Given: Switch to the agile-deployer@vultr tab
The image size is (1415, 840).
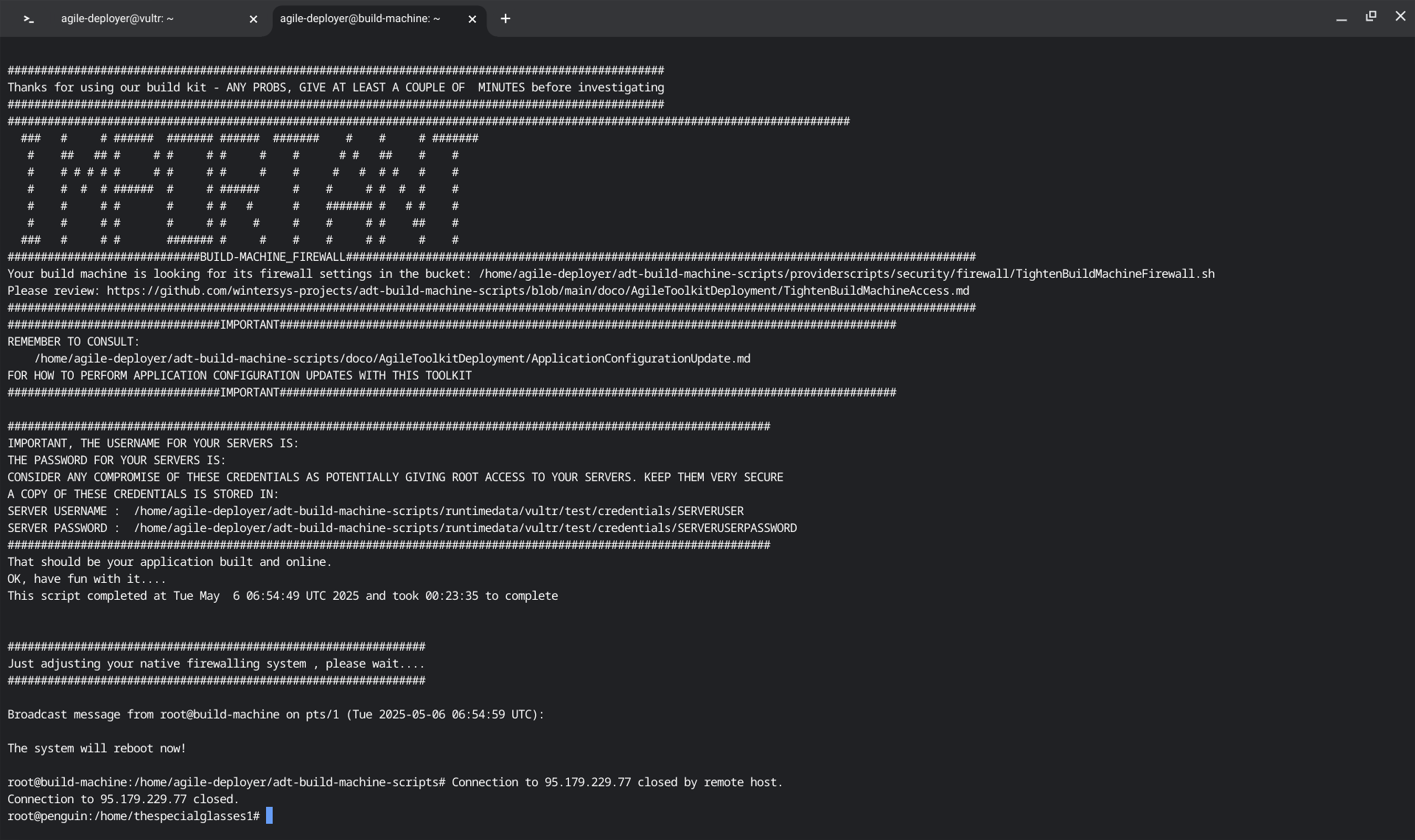Looking at the screenshot, I should [x=118, y=18].
